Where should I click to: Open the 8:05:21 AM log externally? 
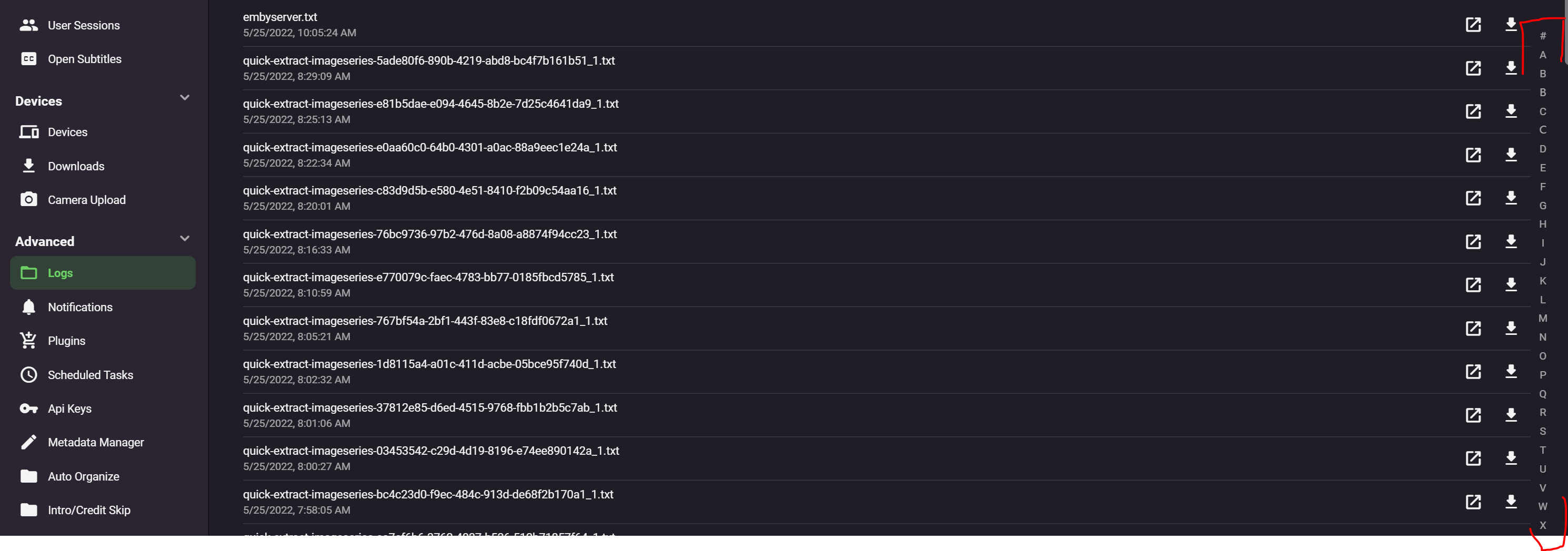pyautogui.click(x=1472, y=329)
